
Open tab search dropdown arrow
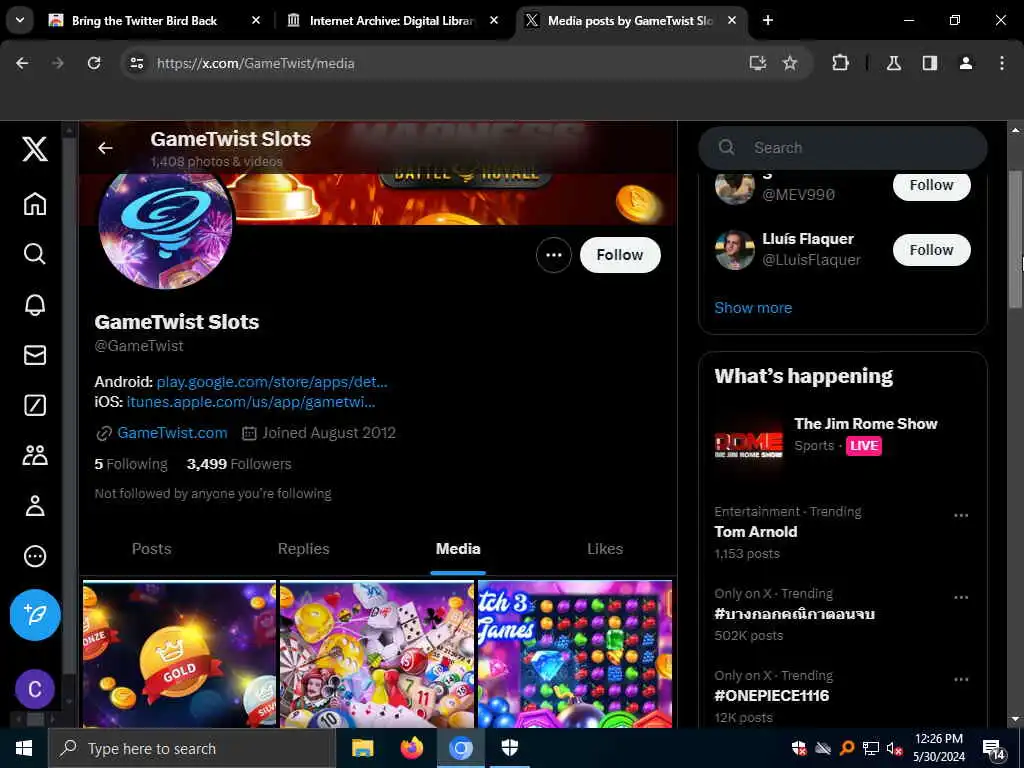pos(20,20)
